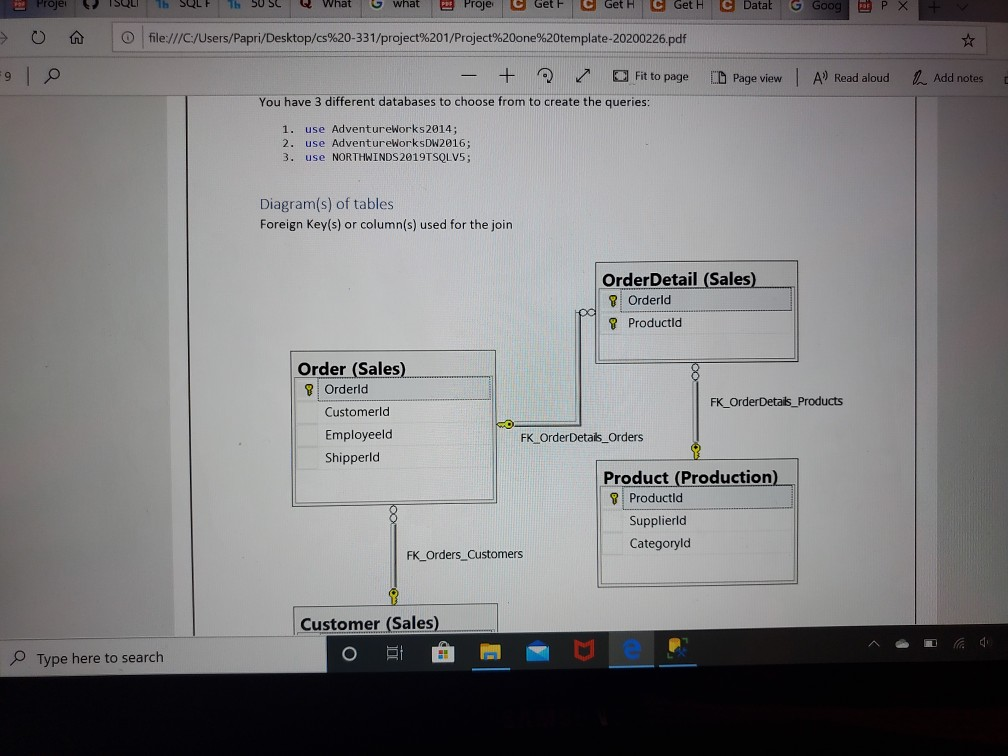Screen dimensions: 1008x756
Task: Zoom out using the minus icon
Action: point(468,76)
